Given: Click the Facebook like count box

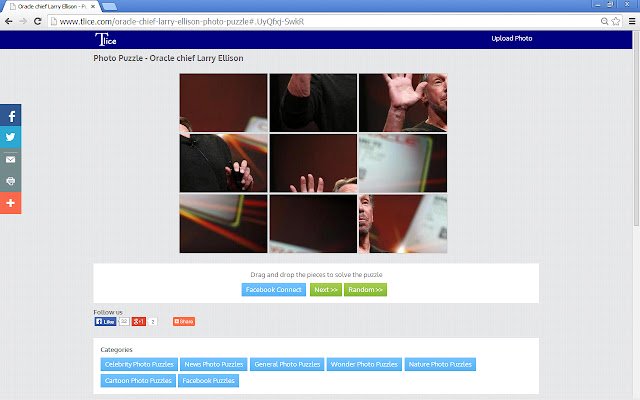Looking at the screenshot, I should tap(124, 322).
